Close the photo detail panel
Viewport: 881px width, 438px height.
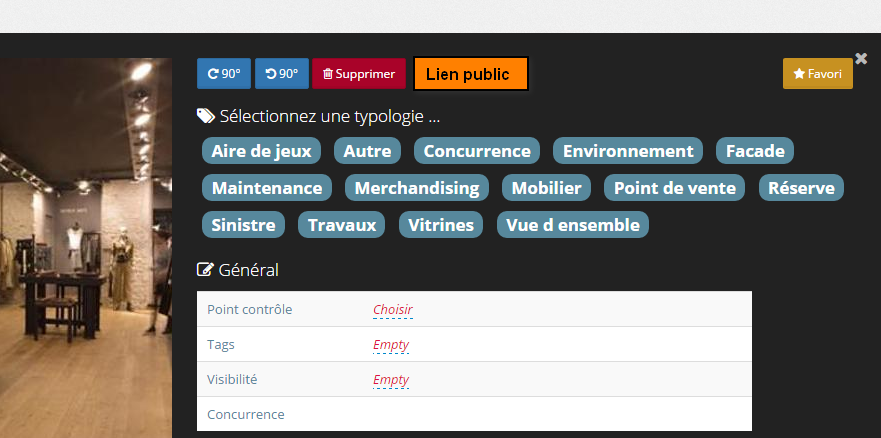(x=861, y=58)
